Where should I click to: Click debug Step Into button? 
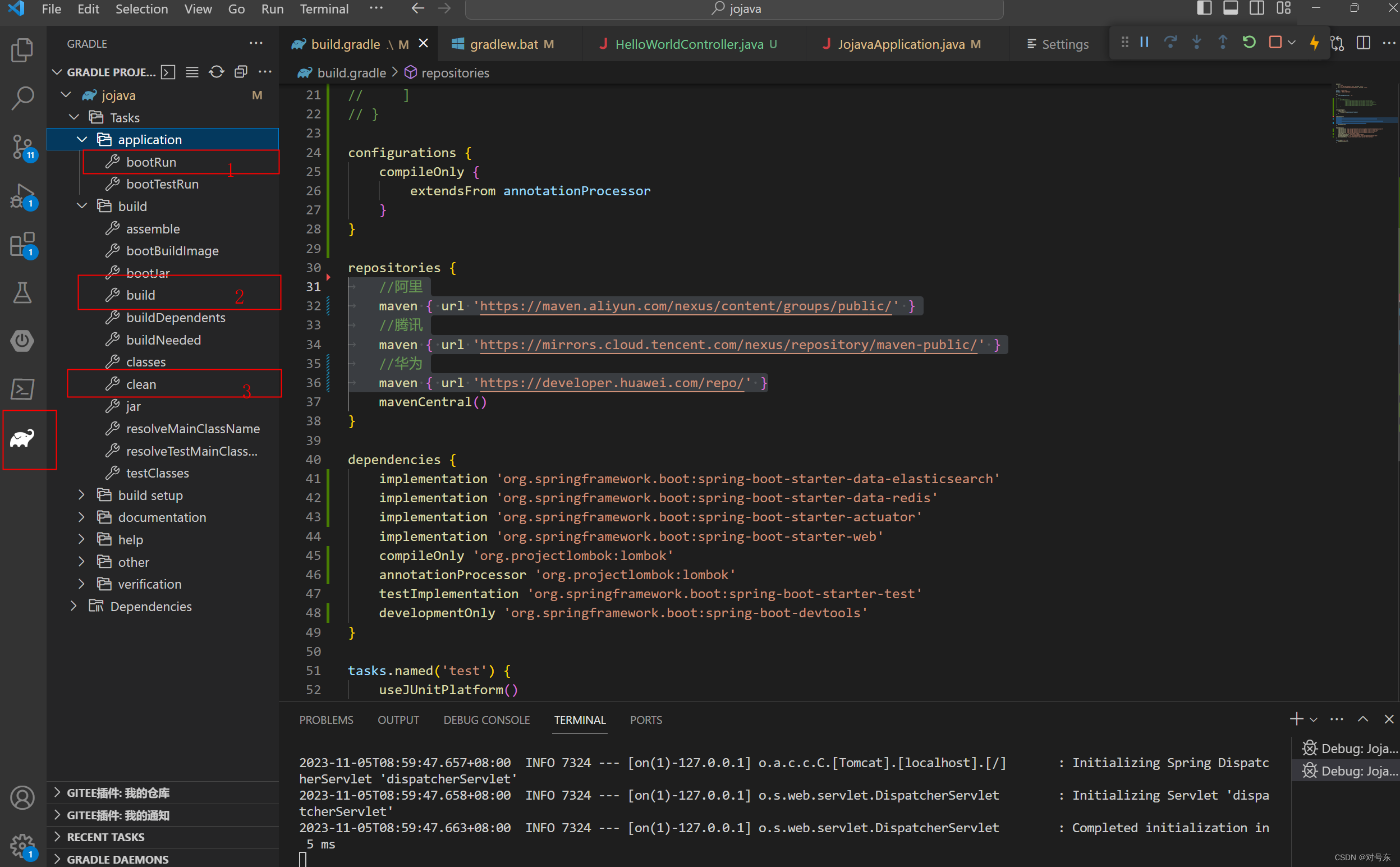1196,43
